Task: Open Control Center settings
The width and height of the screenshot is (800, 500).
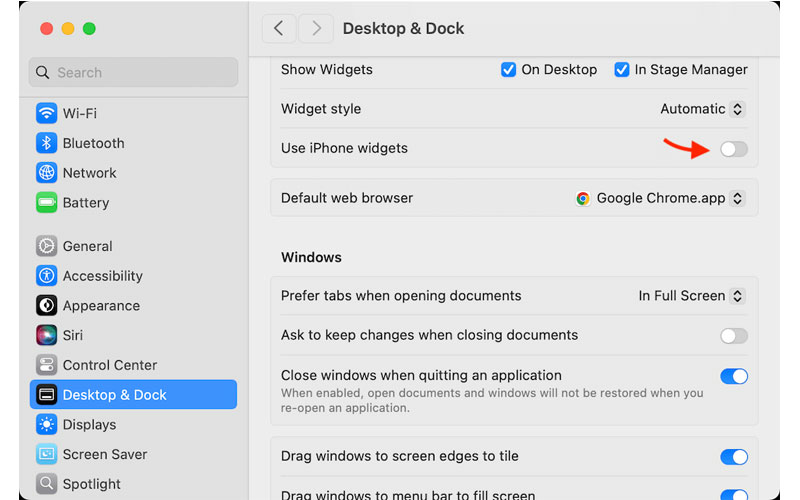Action: coord(133,365)
